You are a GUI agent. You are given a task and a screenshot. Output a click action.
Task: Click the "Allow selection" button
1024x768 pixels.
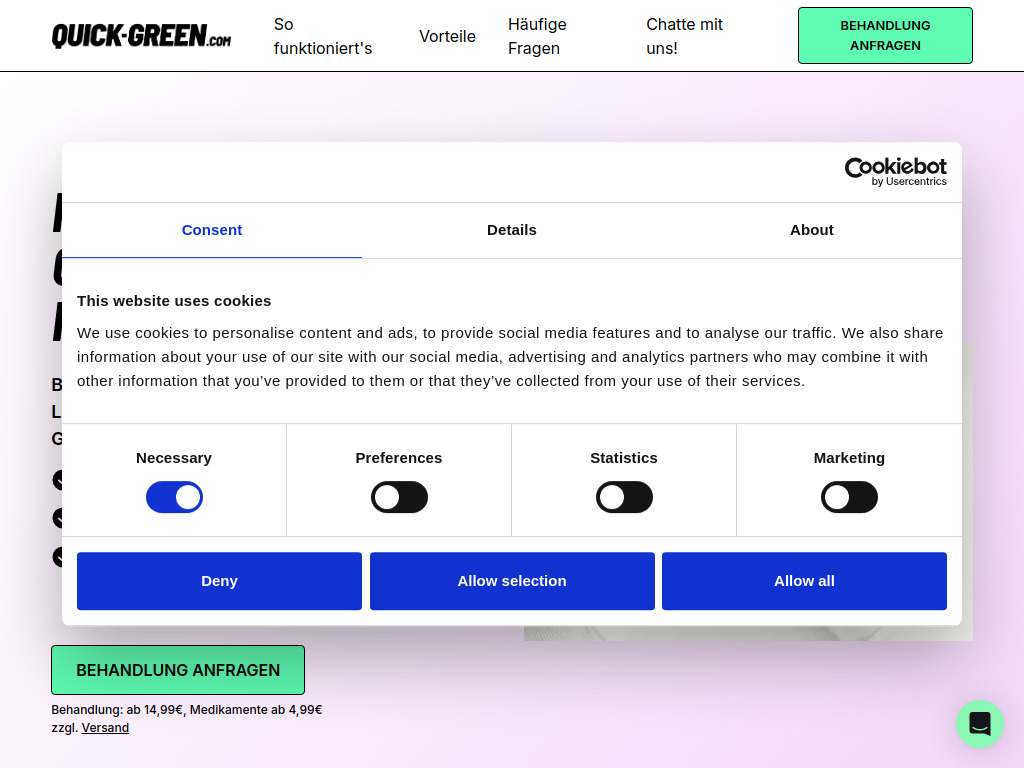511,580
